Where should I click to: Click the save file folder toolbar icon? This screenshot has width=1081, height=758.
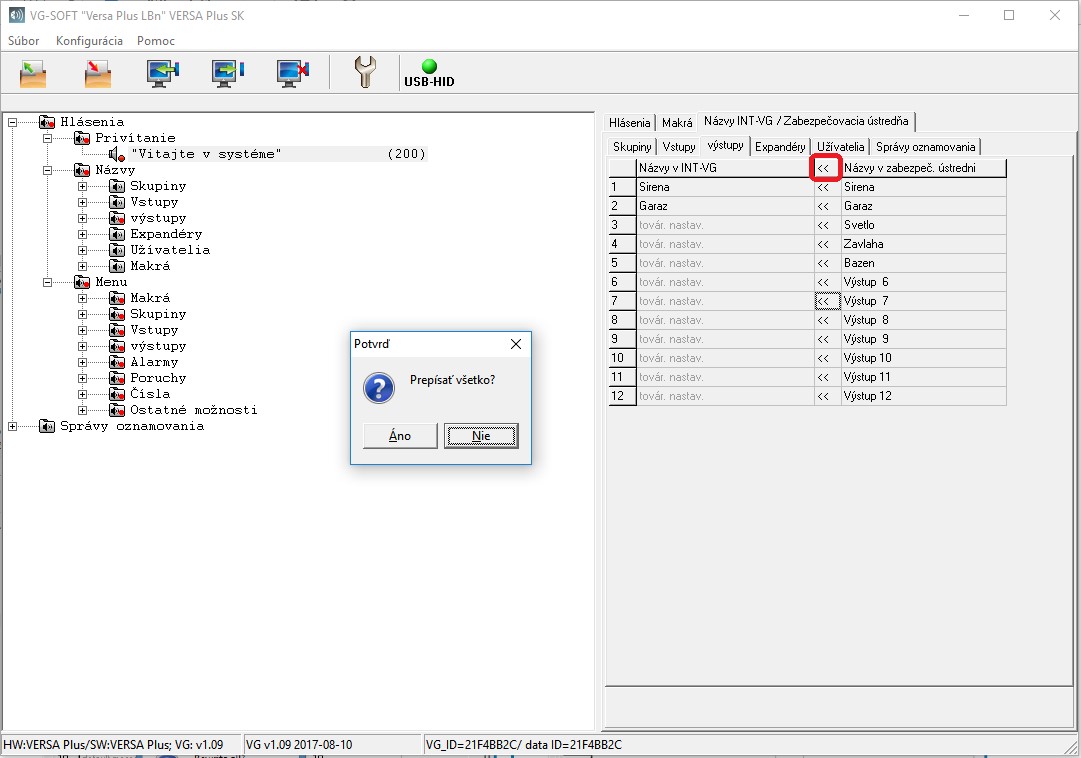click(97, 73)
